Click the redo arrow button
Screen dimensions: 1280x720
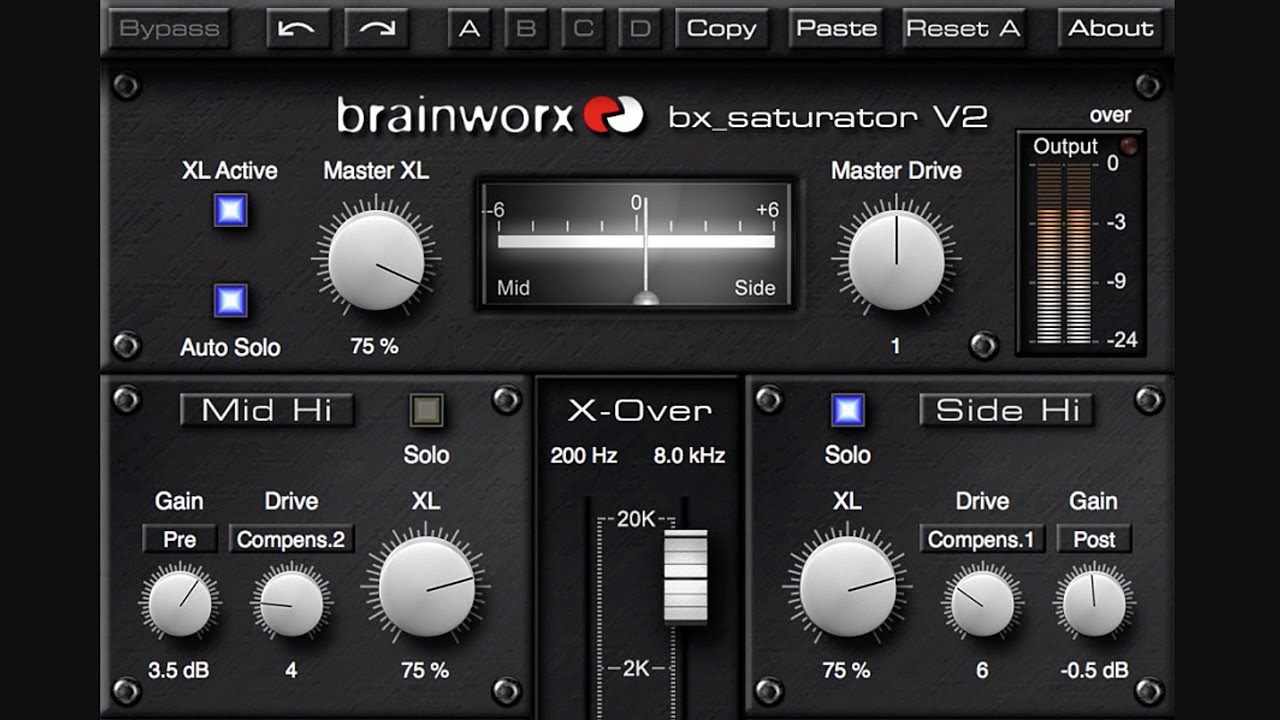[x=377, y=28]
